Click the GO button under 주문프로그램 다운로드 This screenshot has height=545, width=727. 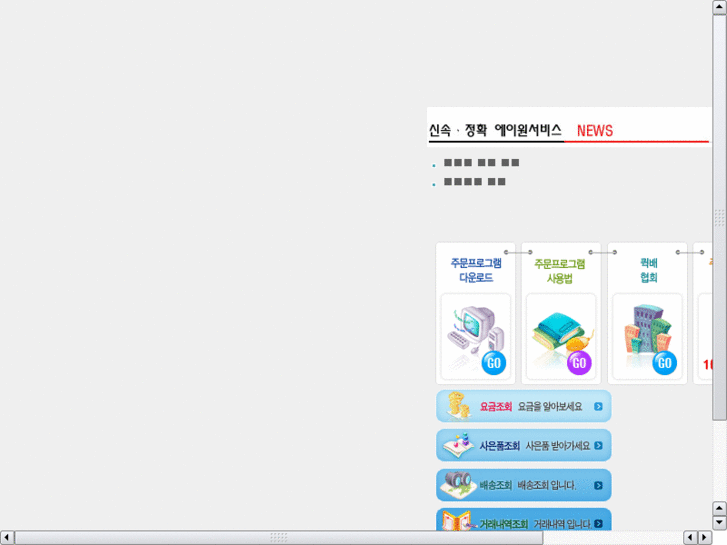coord(494,363)
